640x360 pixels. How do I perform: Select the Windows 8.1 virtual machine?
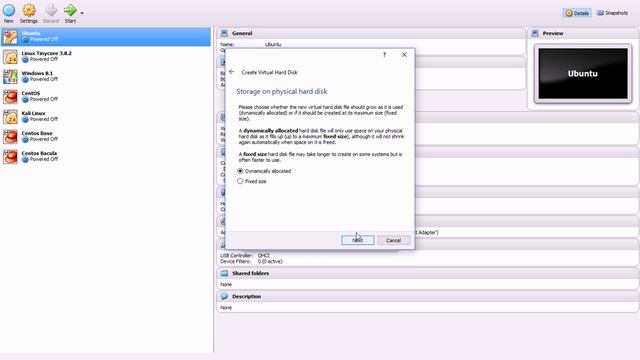point(106,76)
